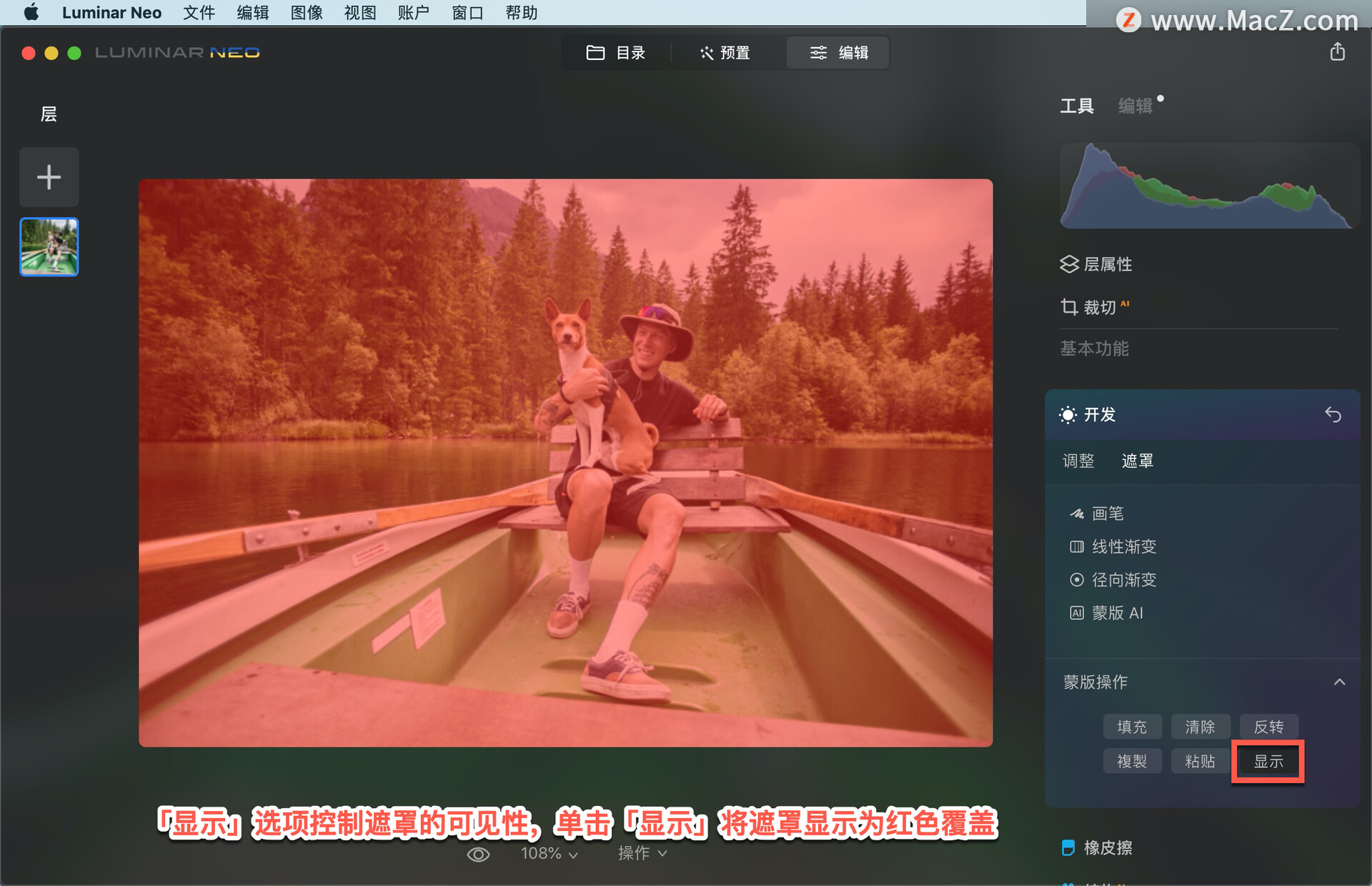1372x886 pixels.
Task: Click the 基本功能 section label
Action: (x=1094, y=349)
